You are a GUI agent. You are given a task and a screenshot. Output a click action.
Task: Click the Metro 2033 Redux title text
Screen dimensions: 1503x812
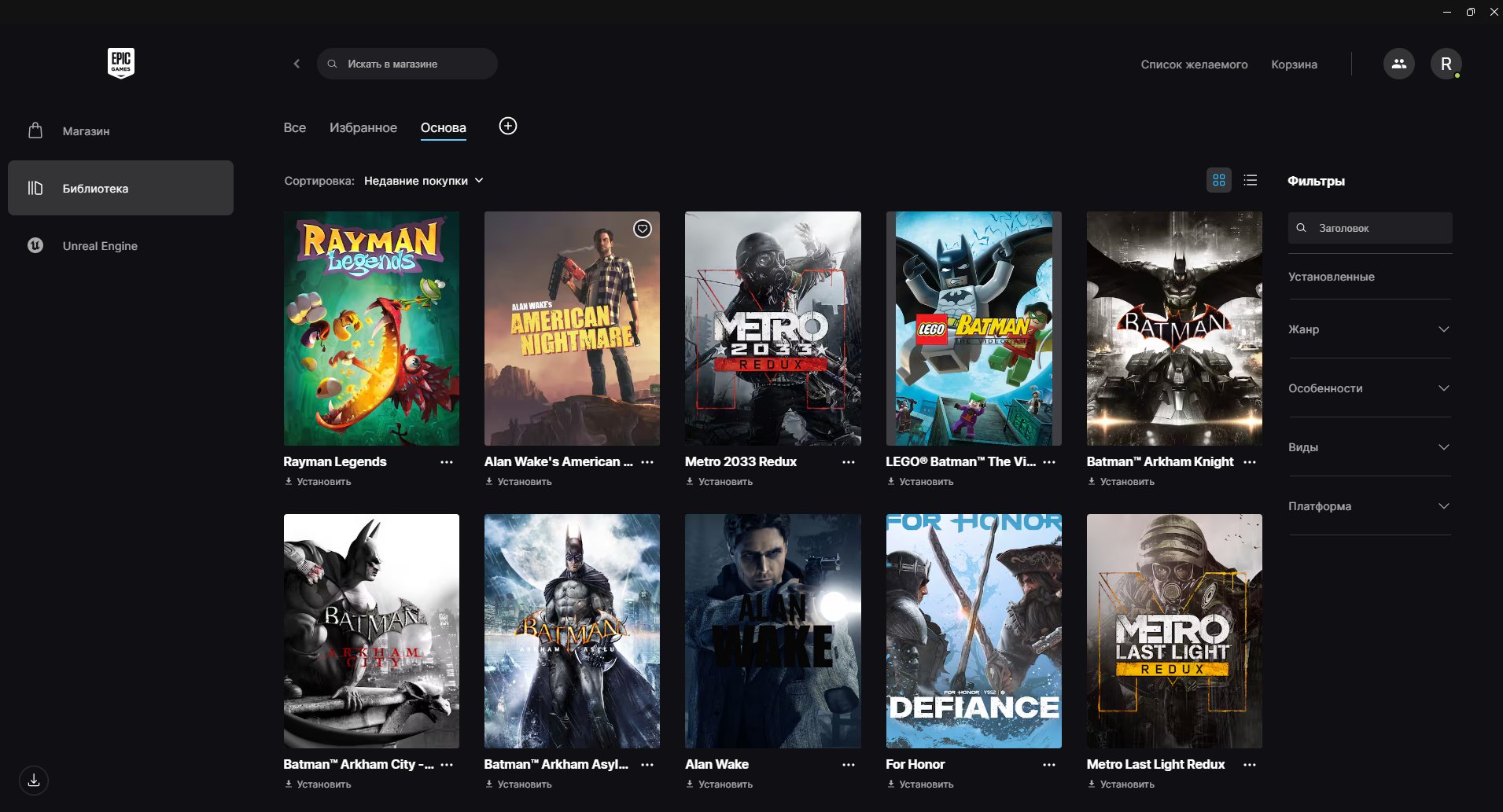741,461
